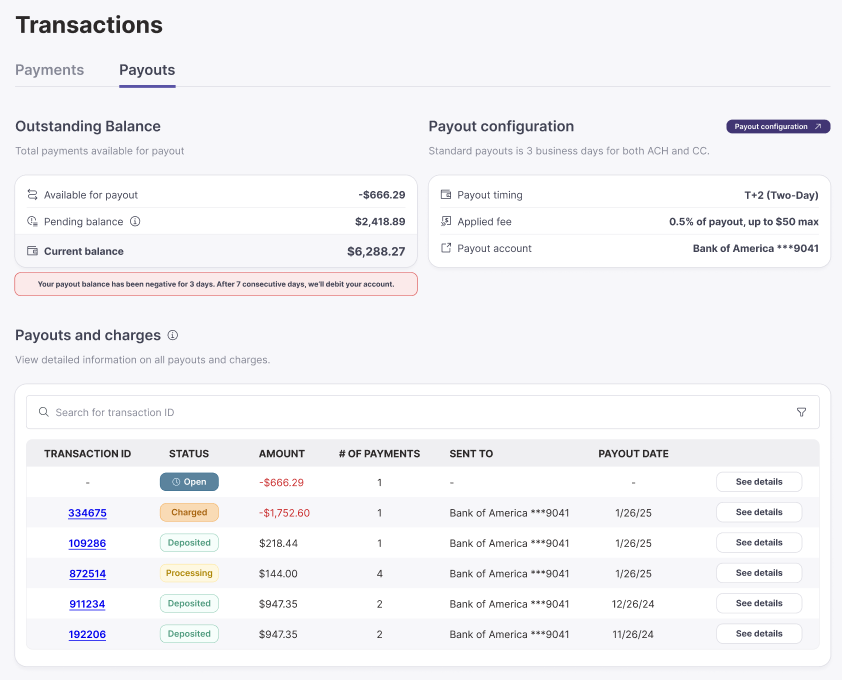The width and height of the screenshot is (842, 680).
Task: Open transaction 872514 link
Action: tap(87, 574)
